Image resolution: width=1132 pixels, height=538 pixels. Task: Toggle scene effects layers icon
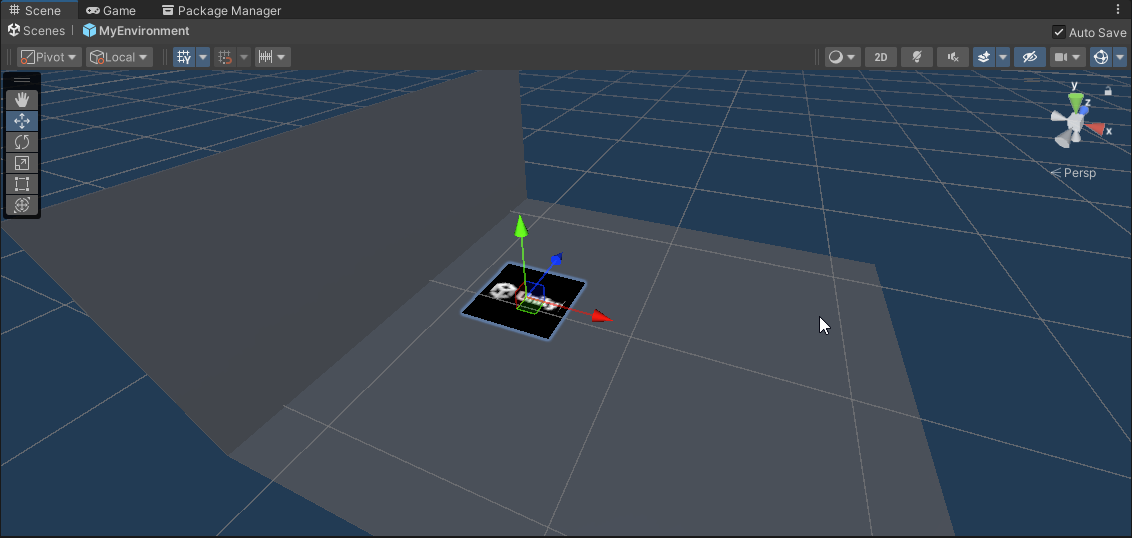983,57
